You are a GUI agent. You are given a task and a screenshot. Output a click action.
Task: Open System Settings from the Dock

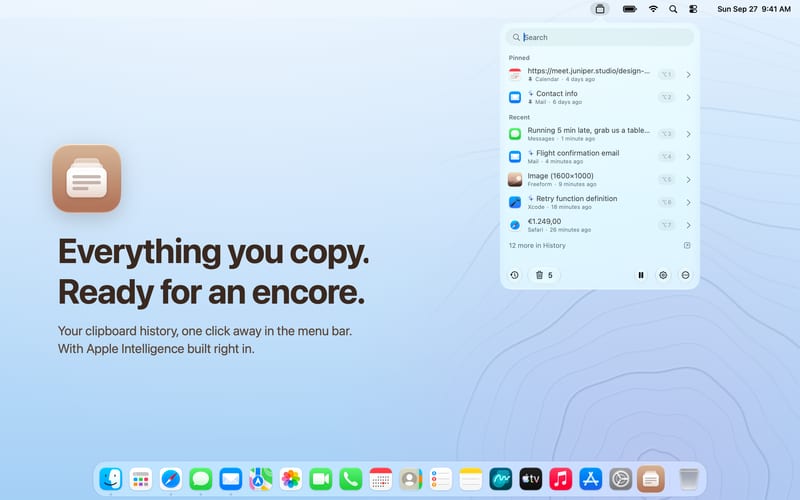(x=620, y=479)
